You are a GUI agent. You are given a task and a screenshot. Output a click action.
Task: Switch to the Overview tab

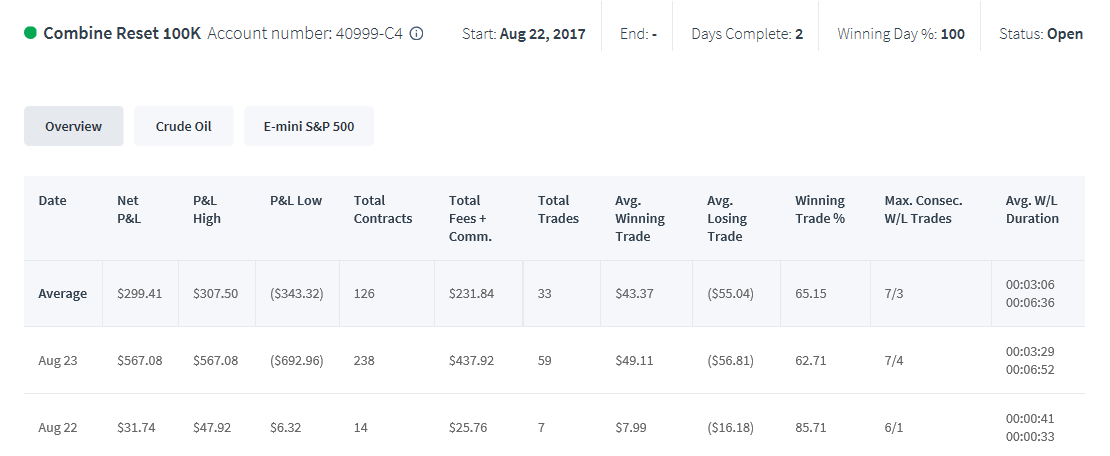74,126
